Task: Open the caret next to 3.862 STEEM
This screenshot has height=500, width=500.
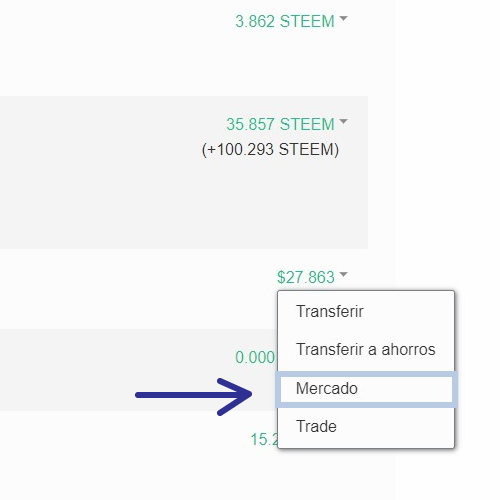Action: 343,18
